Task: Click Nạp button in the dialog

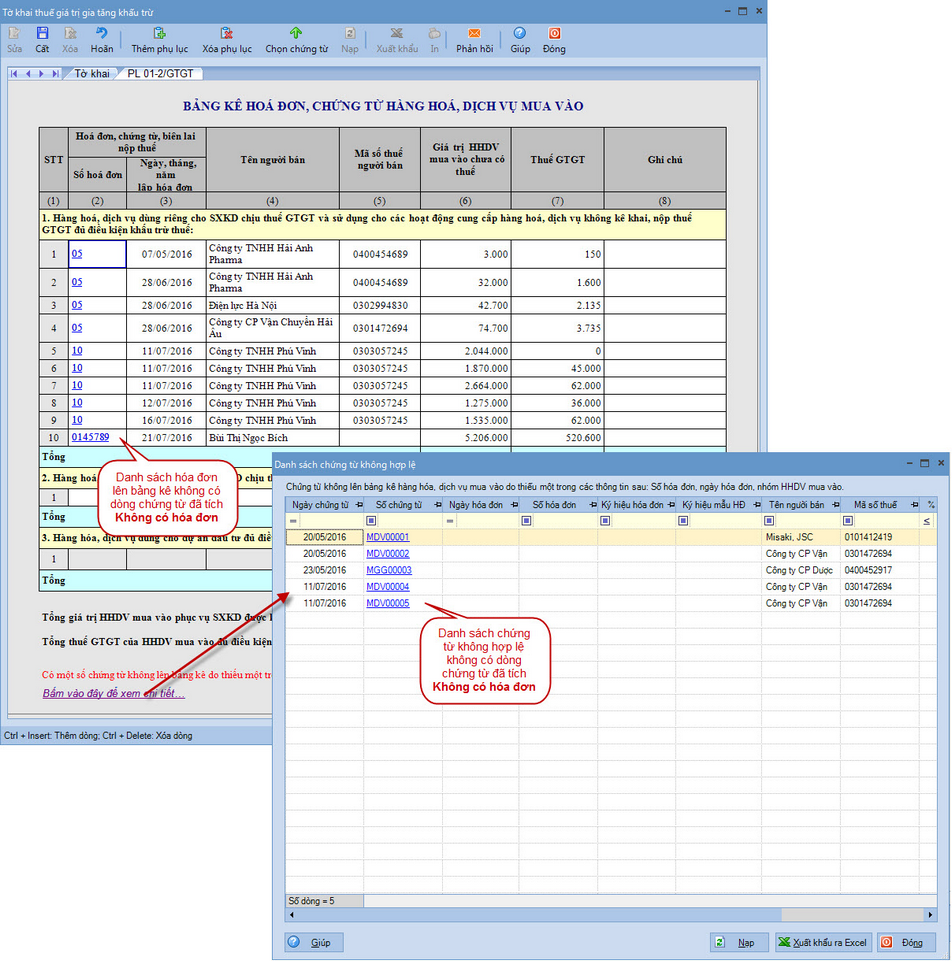Action: (x=738, y=943)
